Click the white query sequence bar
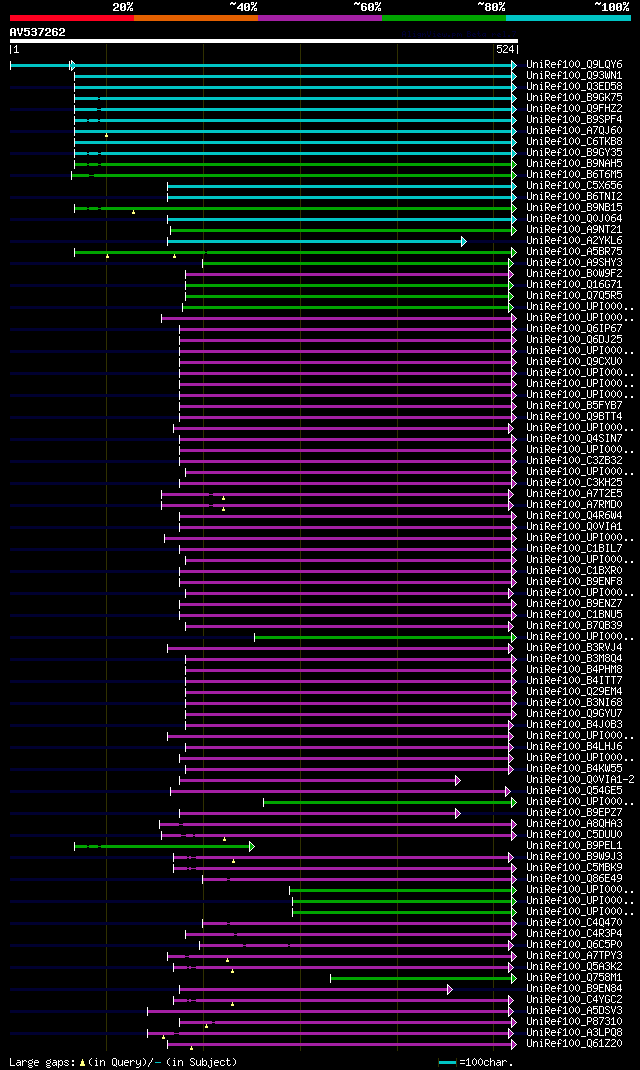The width and height of the screenshot is (640, 1070). point(264,41)
